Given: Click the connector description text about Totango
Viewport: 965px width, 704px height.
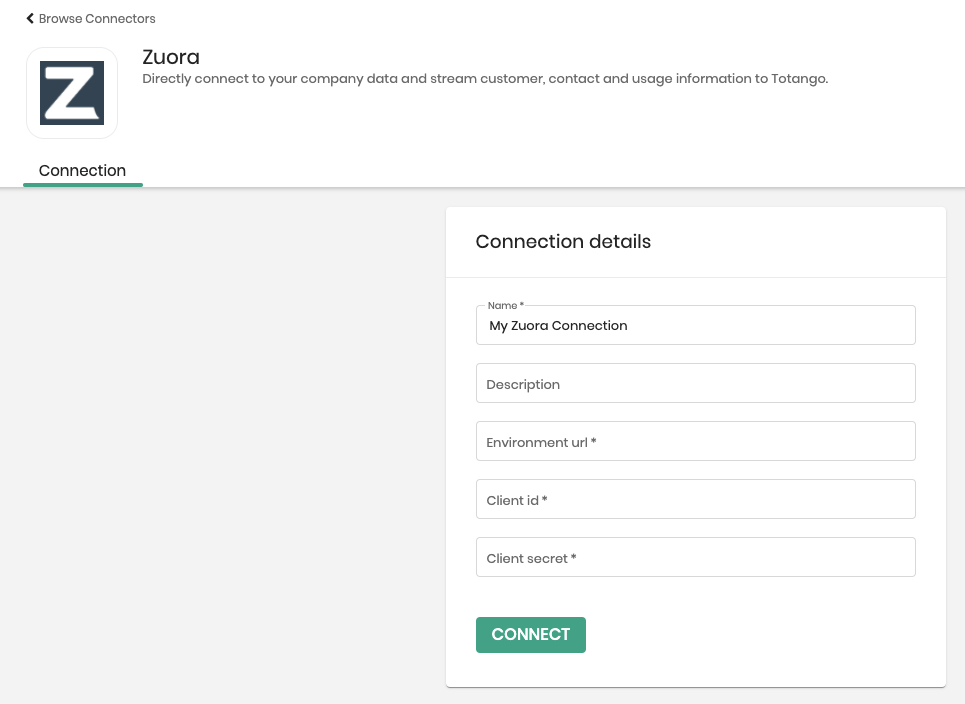Looking at the screenshot, I should pyautogui.click(x=485, y=79).
